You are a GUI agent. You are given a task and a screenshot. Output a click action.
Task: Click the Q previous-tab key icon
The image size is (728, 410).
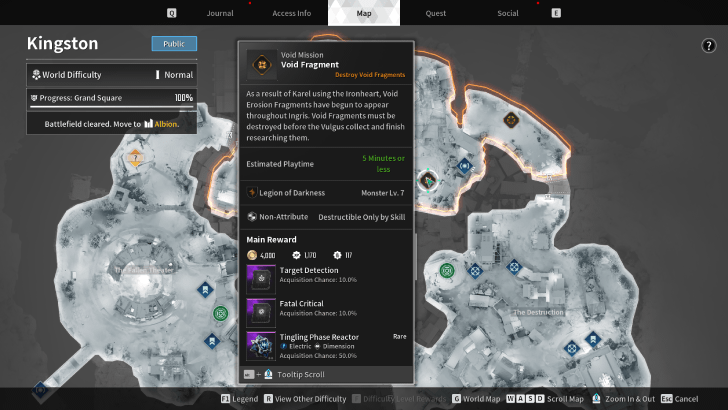tap(171, 13)
